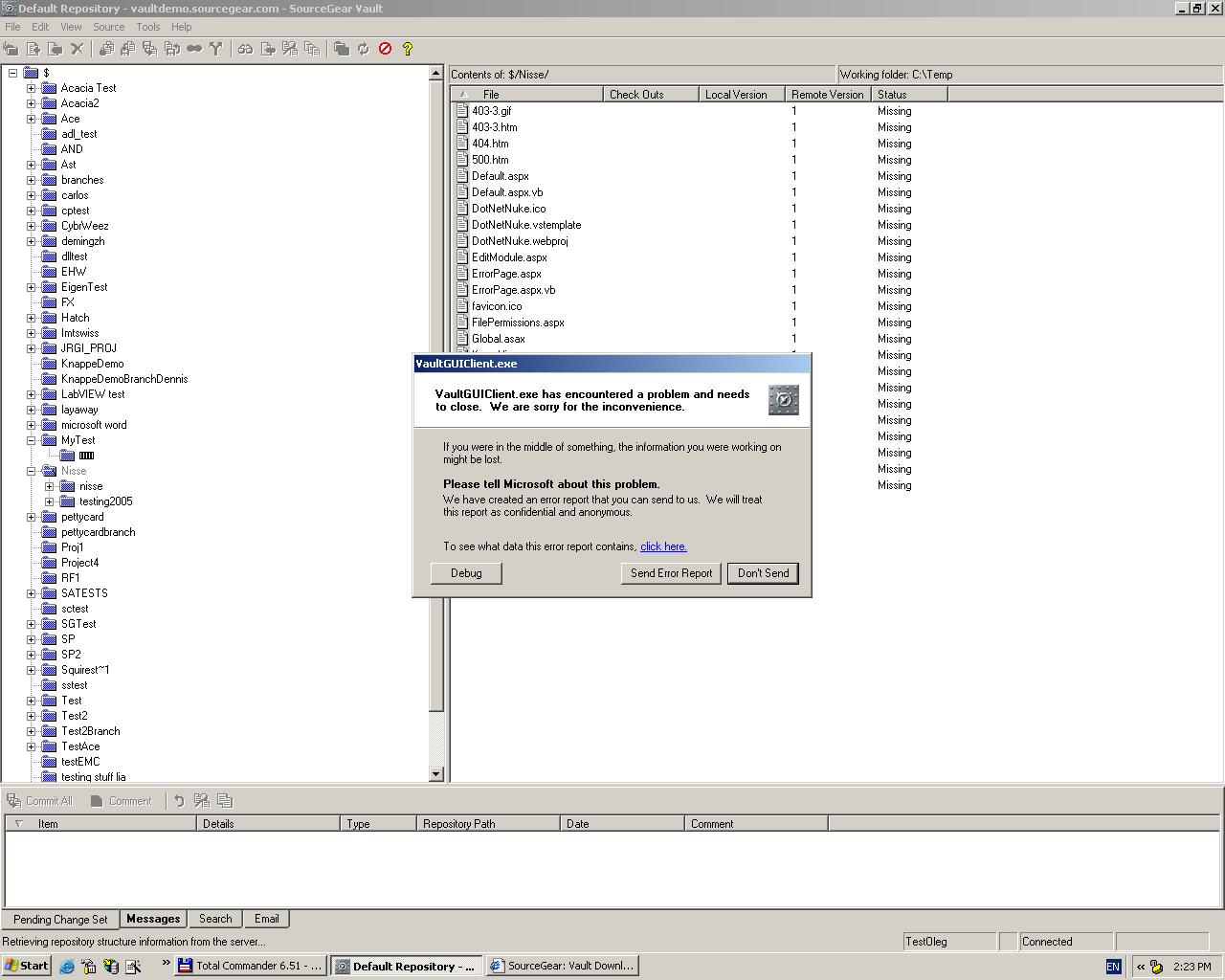Click the crash icon in the error dialog
Screen dimensions: 1225x980
click(x=783, y=400)
